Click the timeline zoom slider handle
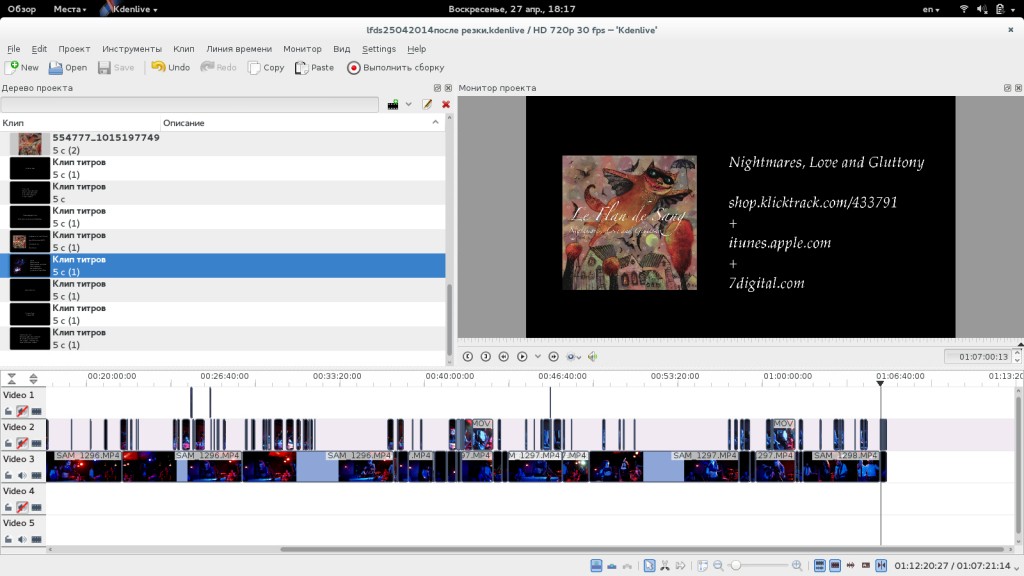The image size is (1024, 576). (x=736, y=566)
